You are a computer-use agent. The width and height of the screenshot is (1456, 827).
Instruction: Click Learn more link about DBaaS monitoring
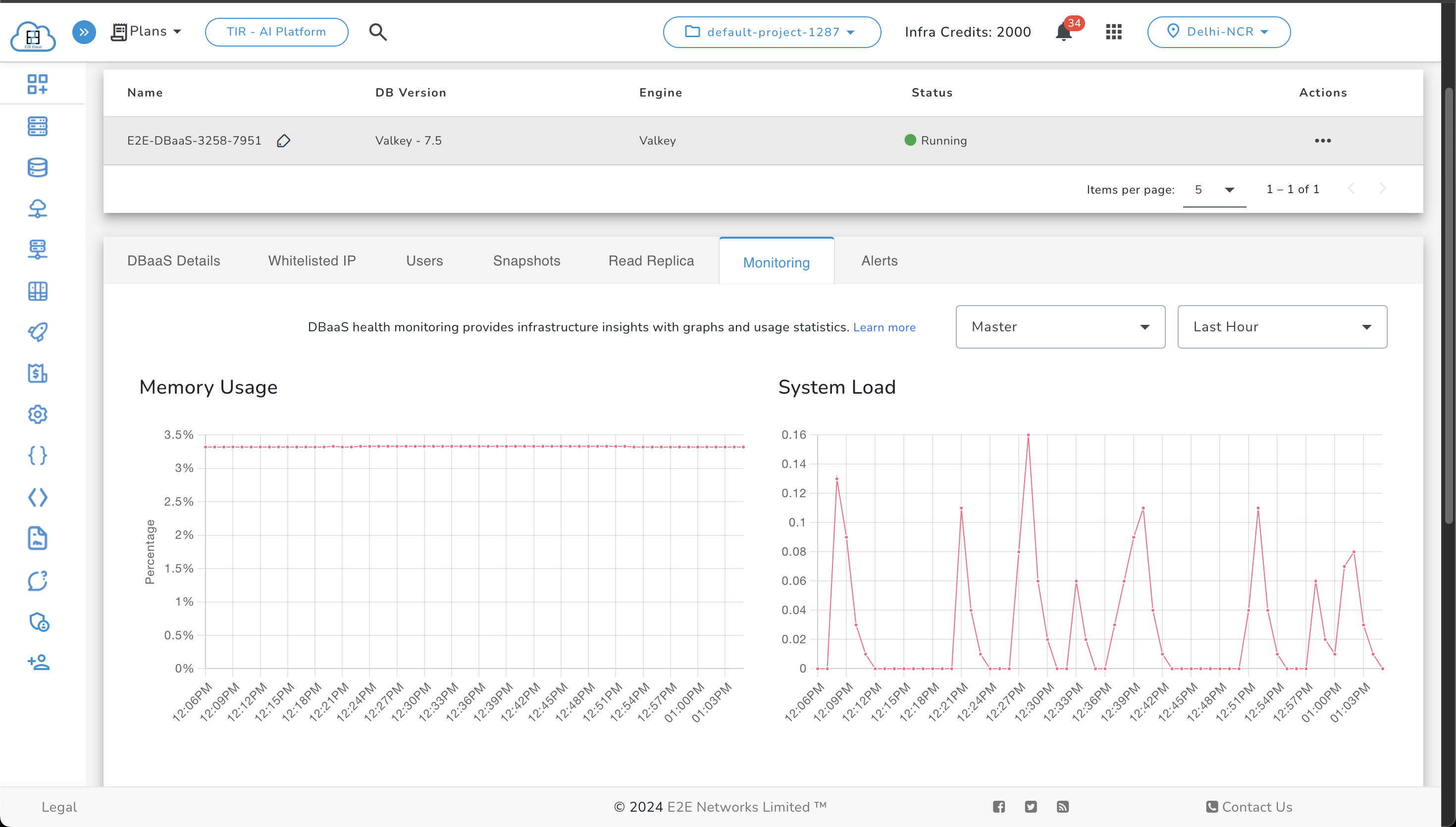(x=884, y=327)
